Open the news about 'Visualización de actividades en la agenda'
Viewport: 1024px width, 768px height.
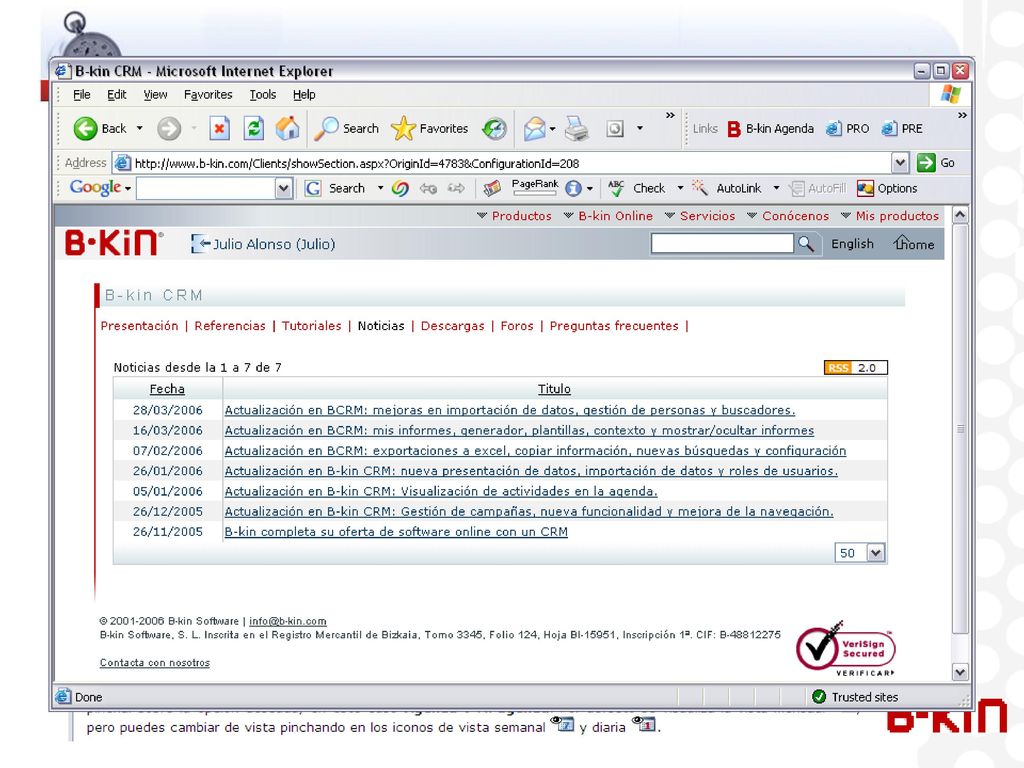(x=441, y=491)
